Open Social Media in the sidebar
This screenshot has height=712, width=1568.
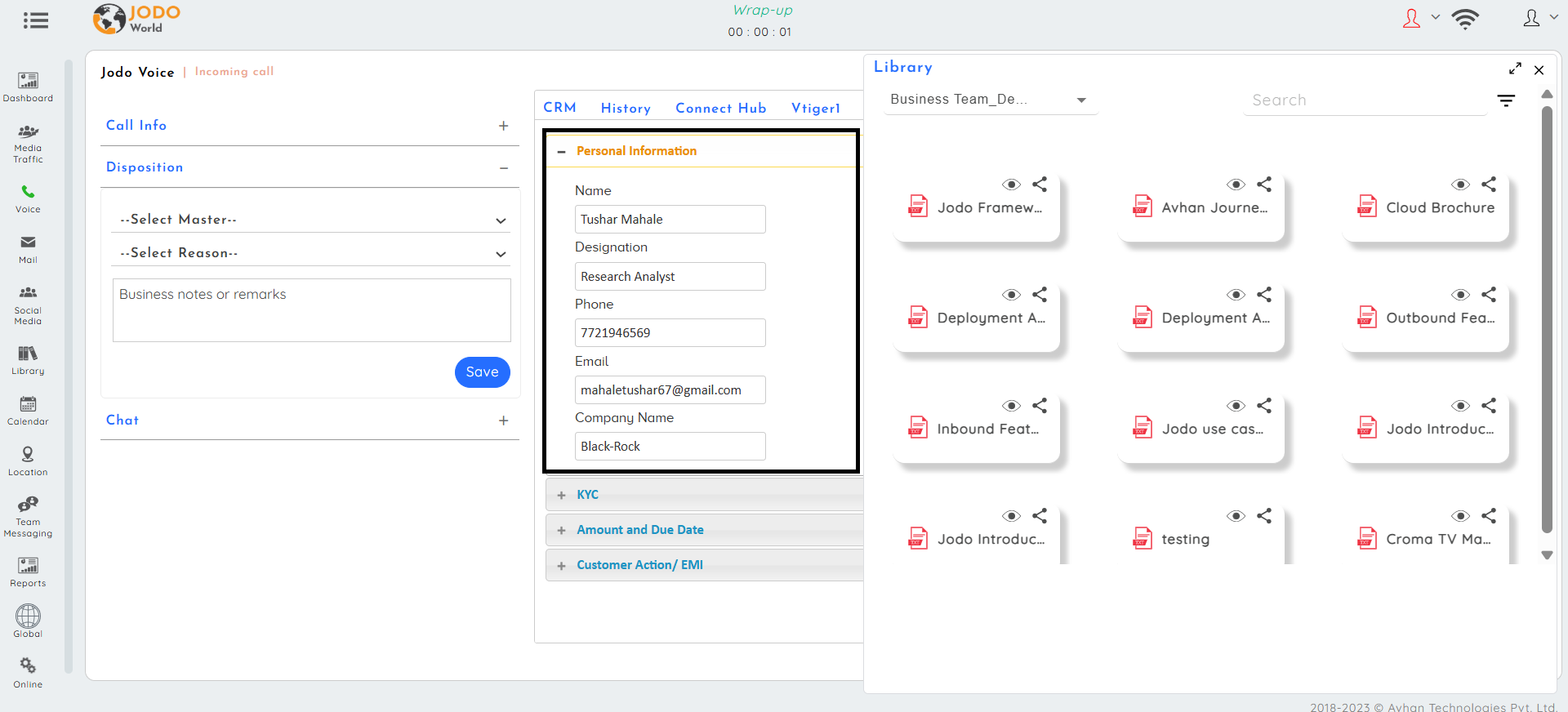28,305
